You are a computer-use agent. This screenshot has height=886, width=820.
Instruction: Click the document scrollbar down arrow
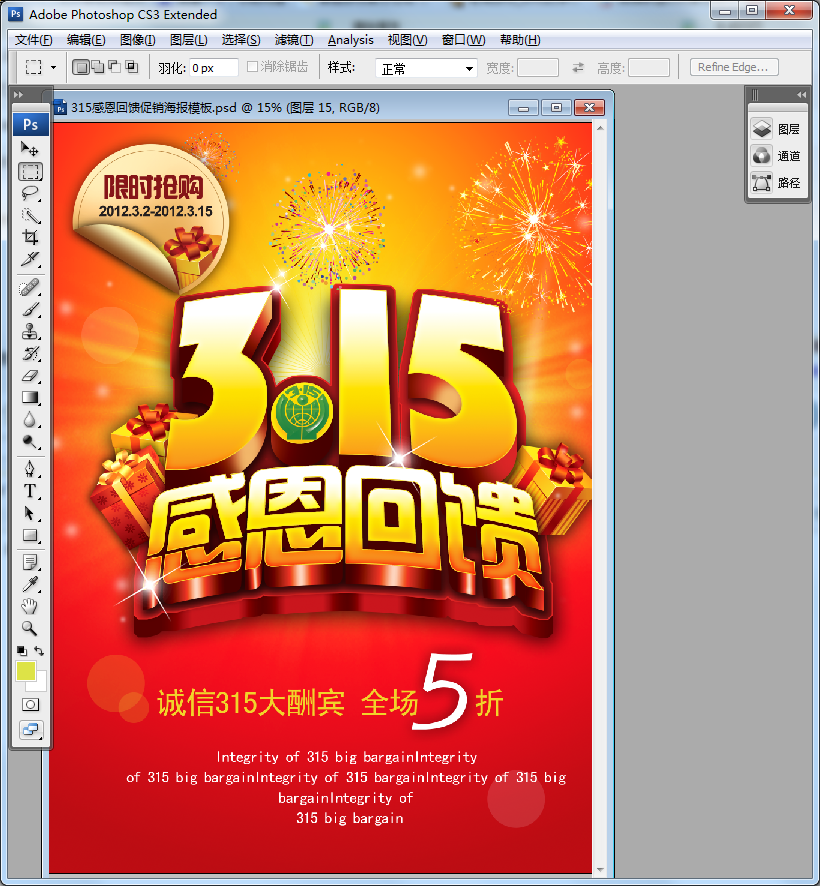click(600, 869)
